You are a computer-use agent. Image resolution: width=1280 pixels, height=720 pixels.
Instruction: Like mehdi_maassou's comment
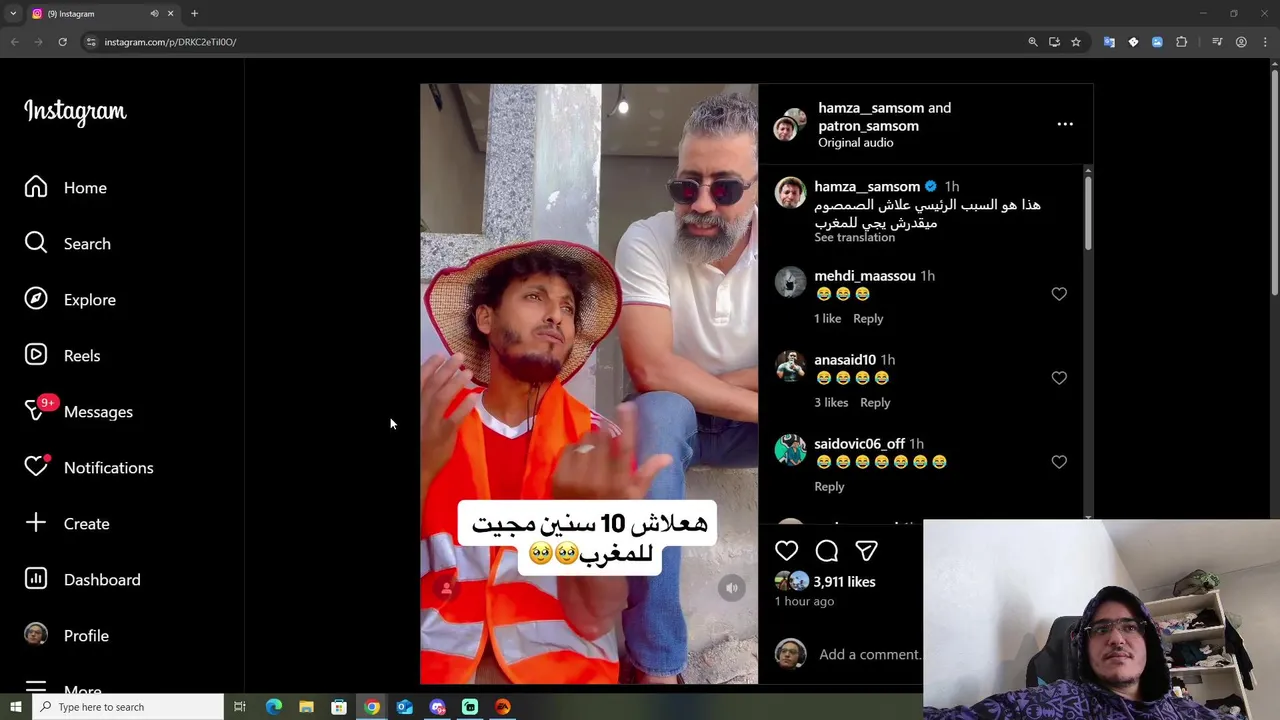coord(1059,294)
